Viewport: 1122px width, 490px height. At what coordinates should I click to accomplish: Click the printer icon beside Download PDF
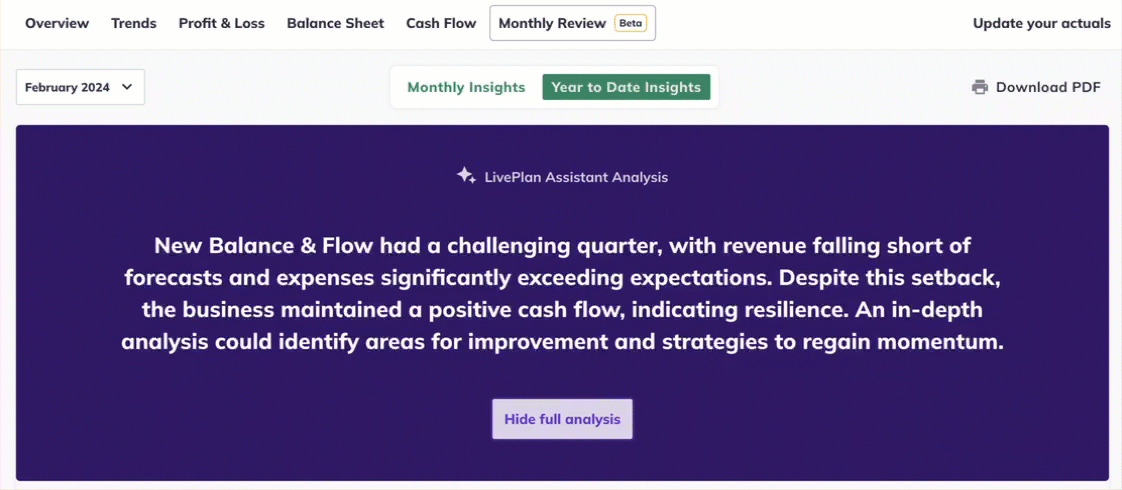[980, 87]
